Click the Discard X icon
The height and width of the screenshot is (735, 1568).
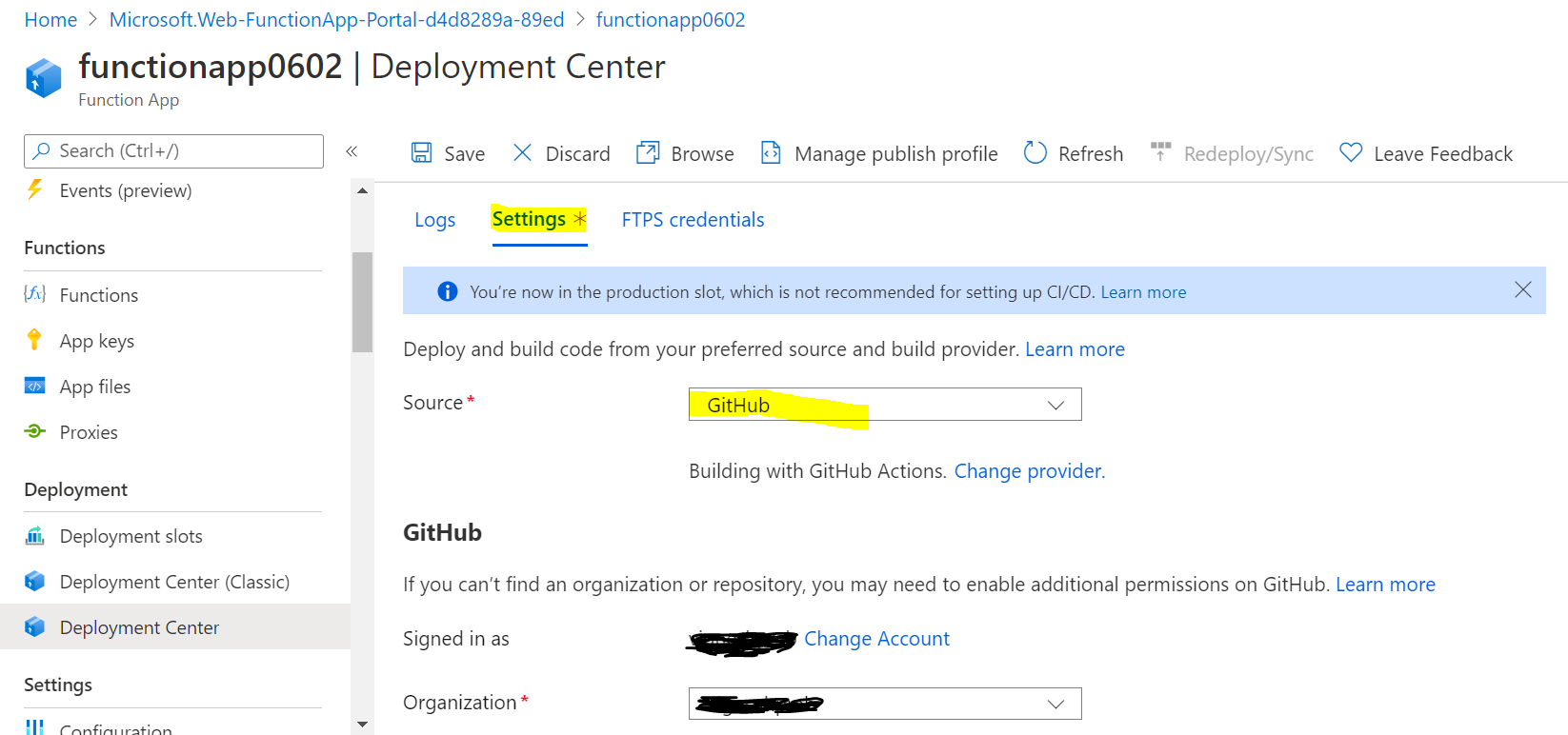coord(522,152)
